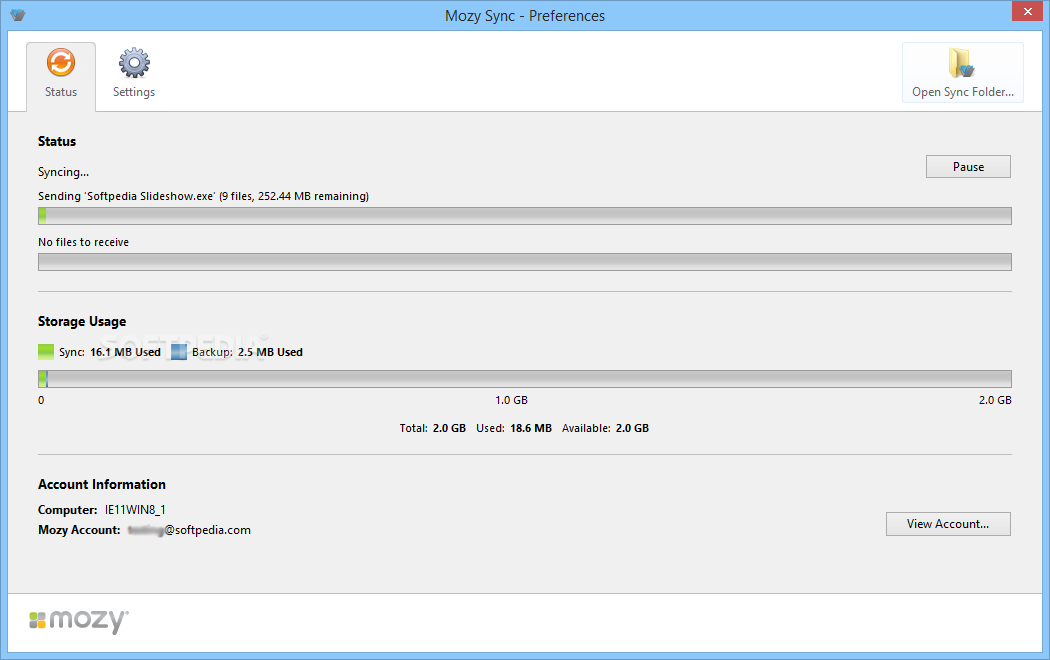Open View Account page
Screen dimensions: 1050x660
pos(948,524)
